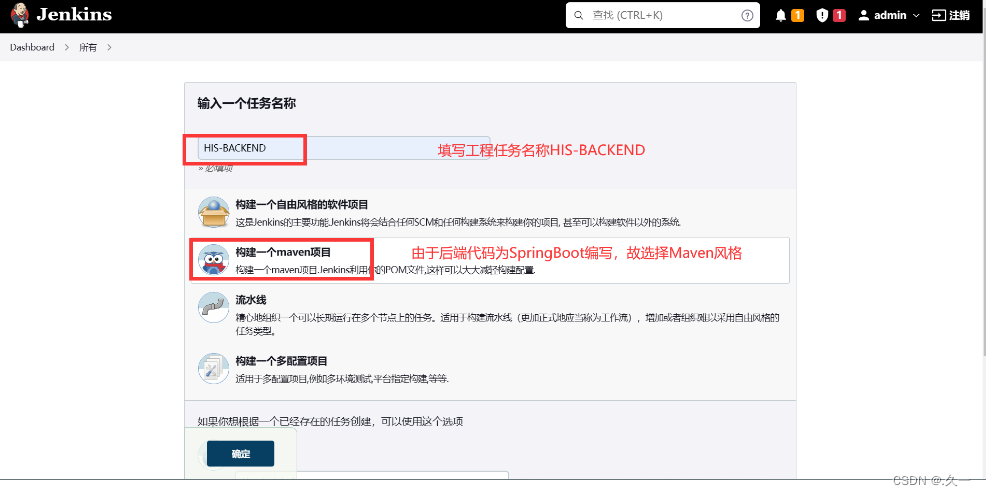The width and height of the screenshot is (986, 496).
Task: Select 构建一个自由风格的软件项目 option
Action: click(490, 212)
